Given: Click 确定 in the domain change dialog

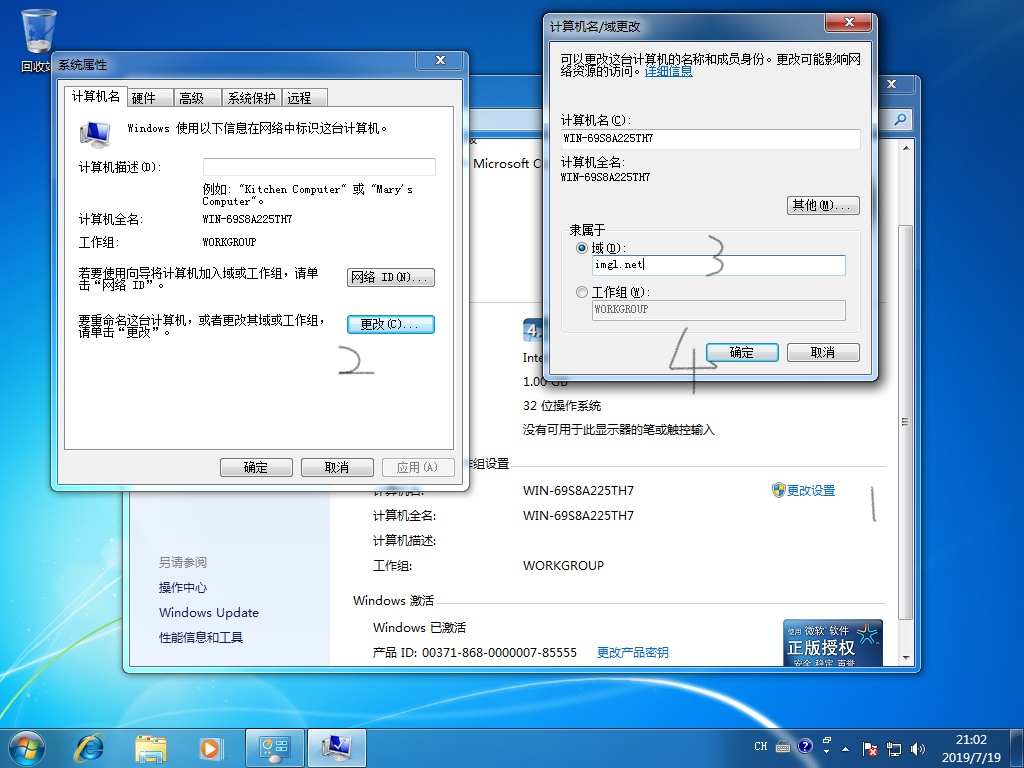Looking at the screenshot, I should click(742, 353).
